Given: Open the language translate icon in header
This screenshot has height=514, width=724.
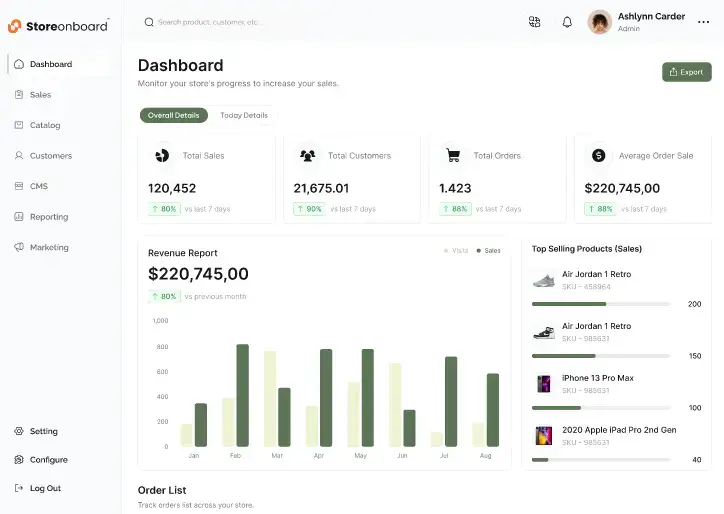Looking at the screenshot, I should tap(535, 22).
